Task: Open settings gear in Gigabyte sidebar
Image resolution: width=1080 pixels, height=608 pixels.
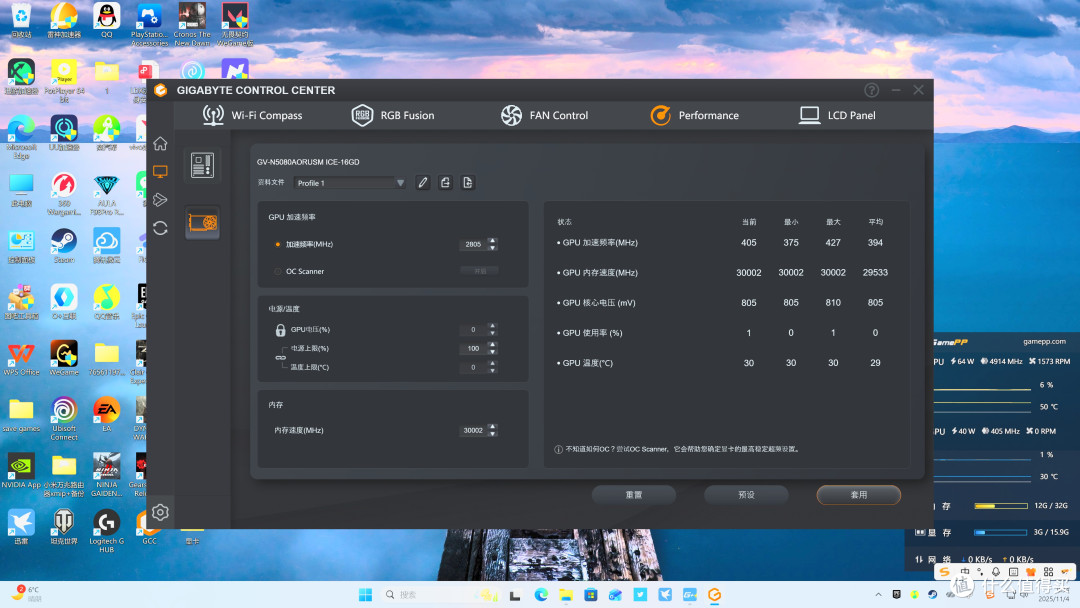Action: point(160,512)
